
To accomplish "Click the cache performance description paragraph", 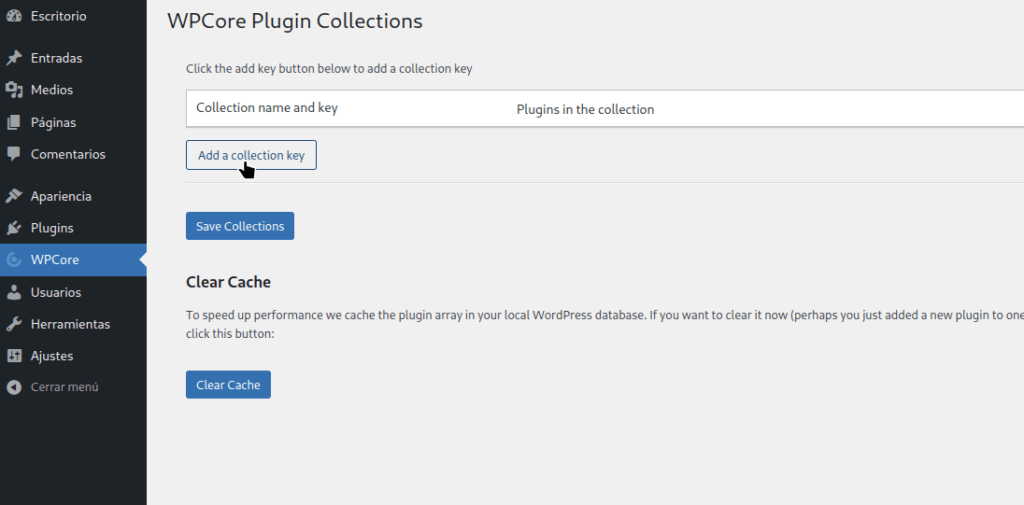I will click(605, 324).
